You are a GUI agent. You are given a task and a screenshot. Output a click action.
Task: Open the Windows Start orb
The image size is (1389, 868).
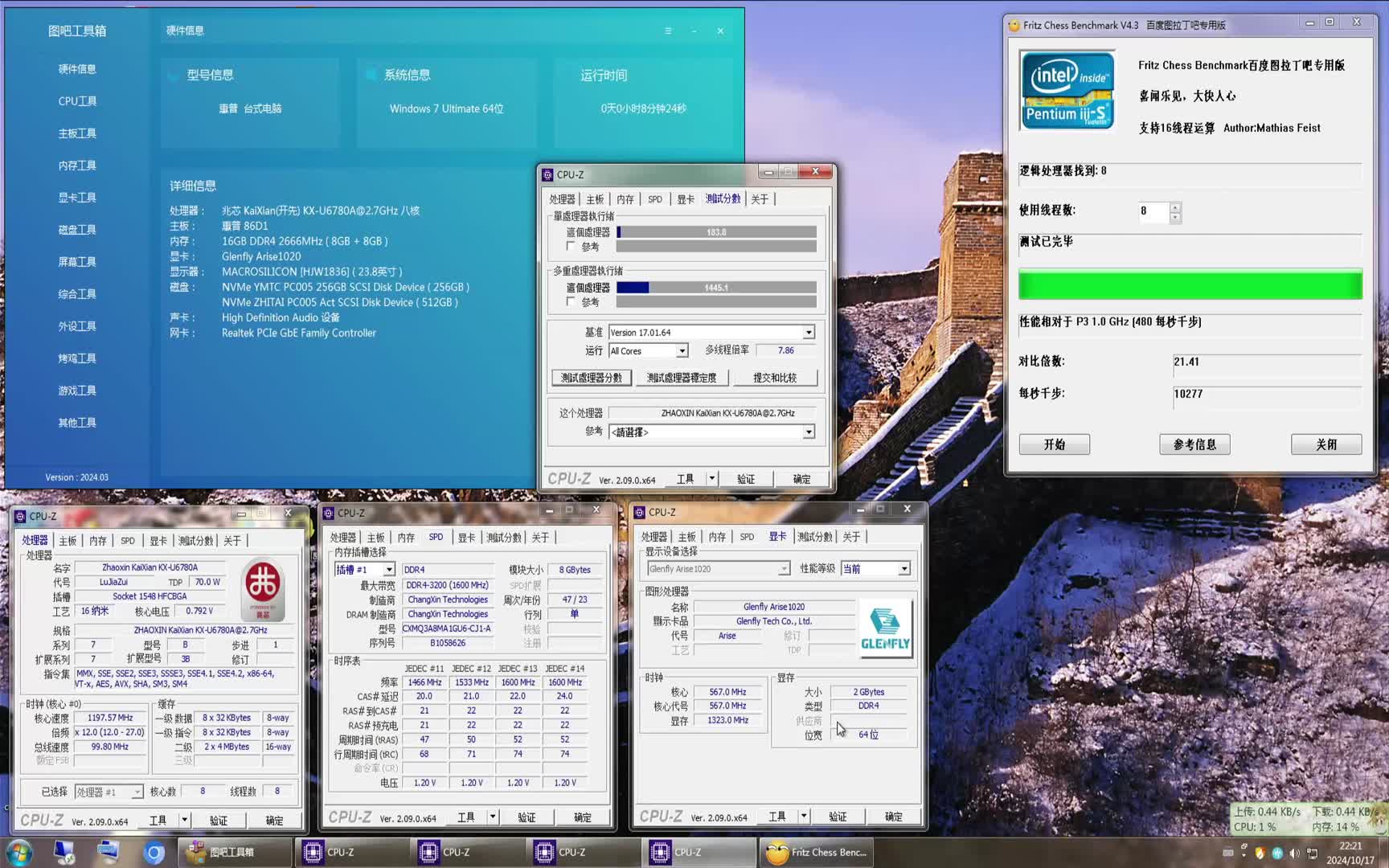click(x=19, y=852)
